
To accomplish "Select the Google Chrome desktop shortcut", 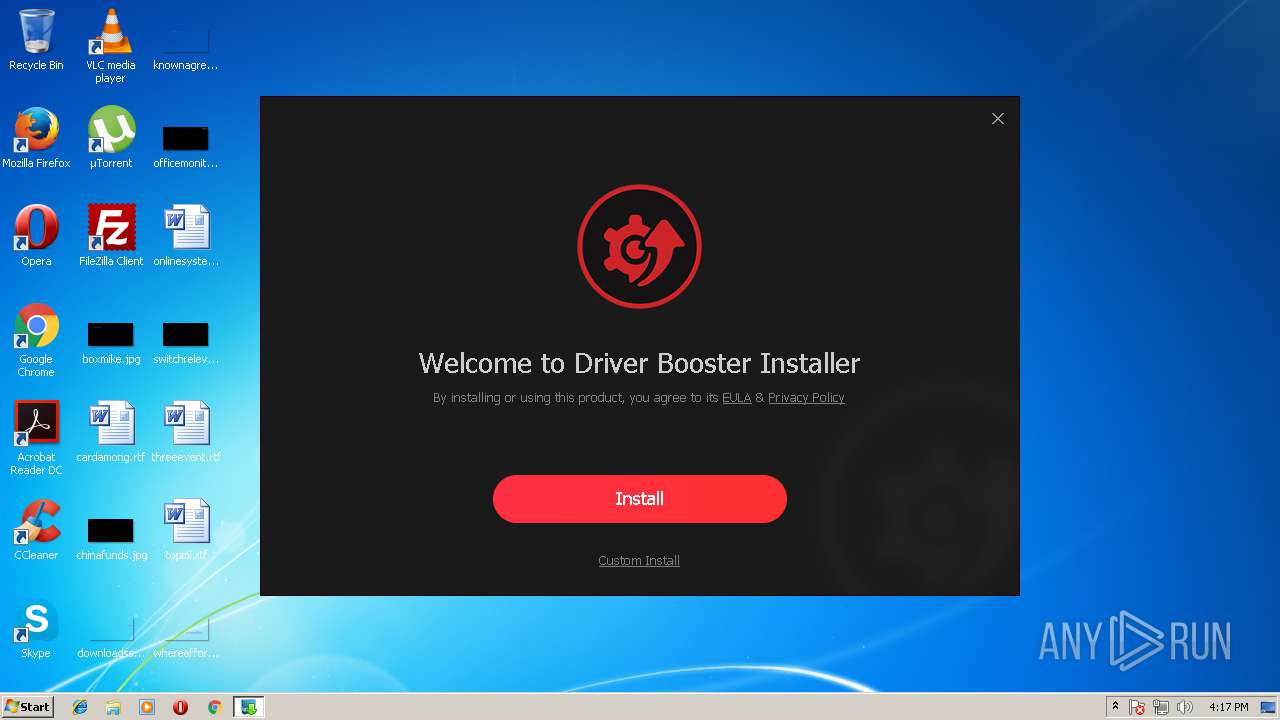I will 36,340.
